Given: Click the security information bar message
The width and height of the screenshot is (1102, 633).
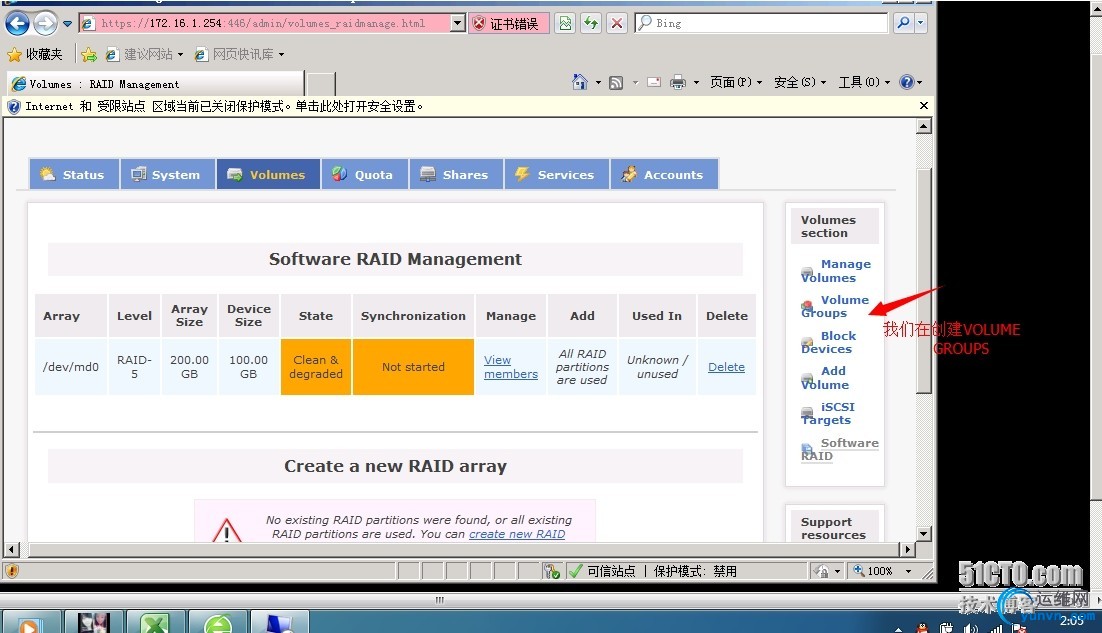Looking at the screenshot, I should pos(223,106).
